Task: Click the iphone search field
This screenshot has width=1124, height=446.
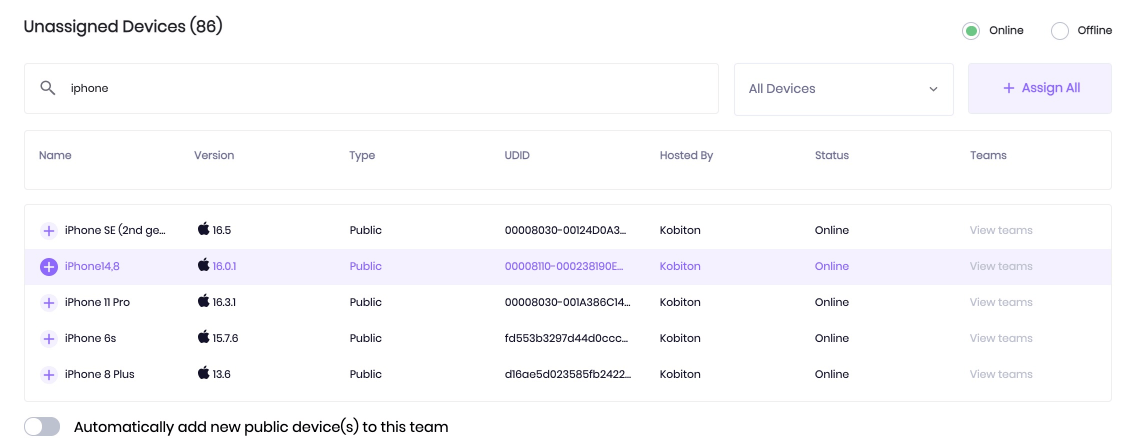Action: (x=371, y=88)
